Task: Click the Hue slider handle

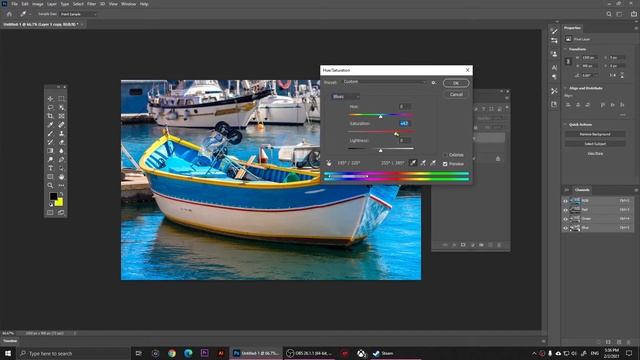Action: click(x=381, y=117)
